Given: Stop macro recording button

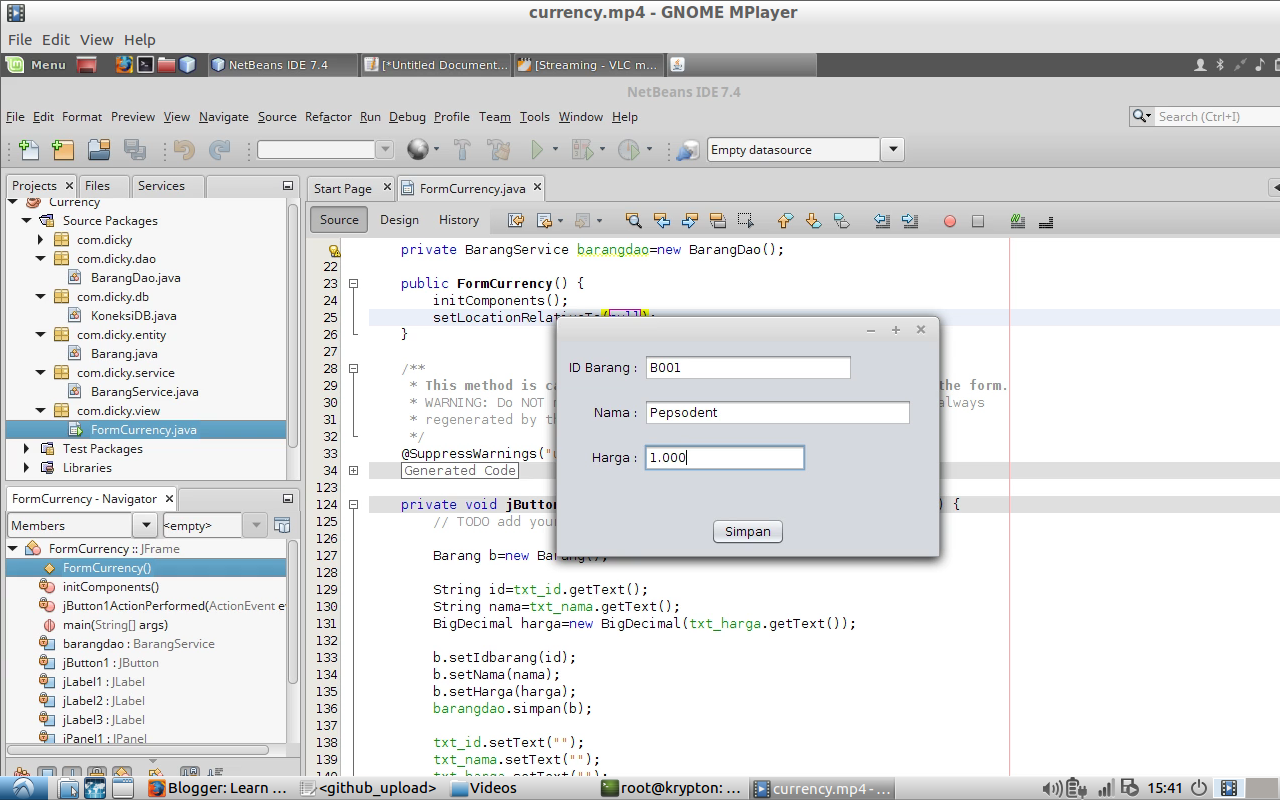Looking at the screenshot, I should pos(977,220).
